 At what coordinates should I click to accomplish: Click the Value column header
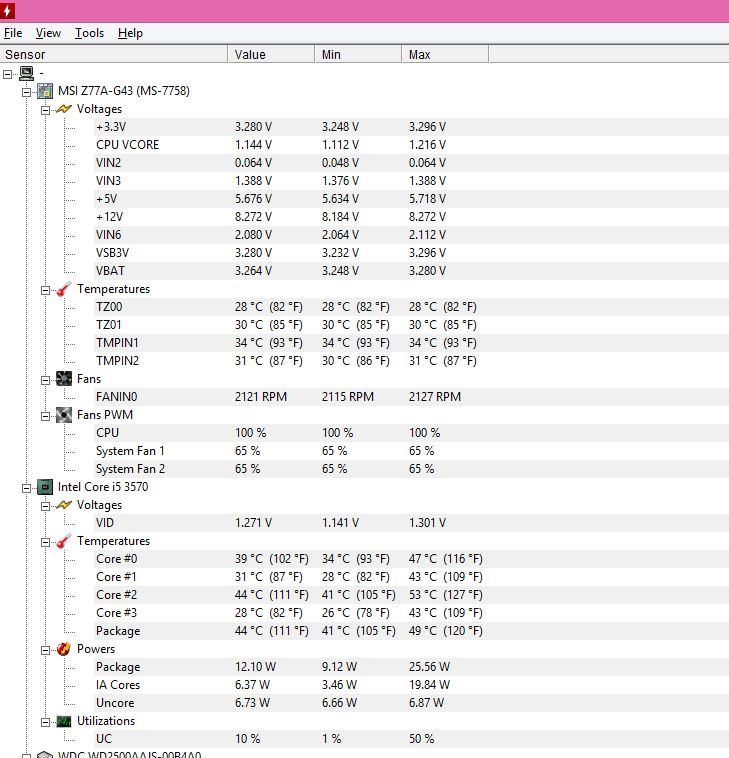click(x=271, y=54)
